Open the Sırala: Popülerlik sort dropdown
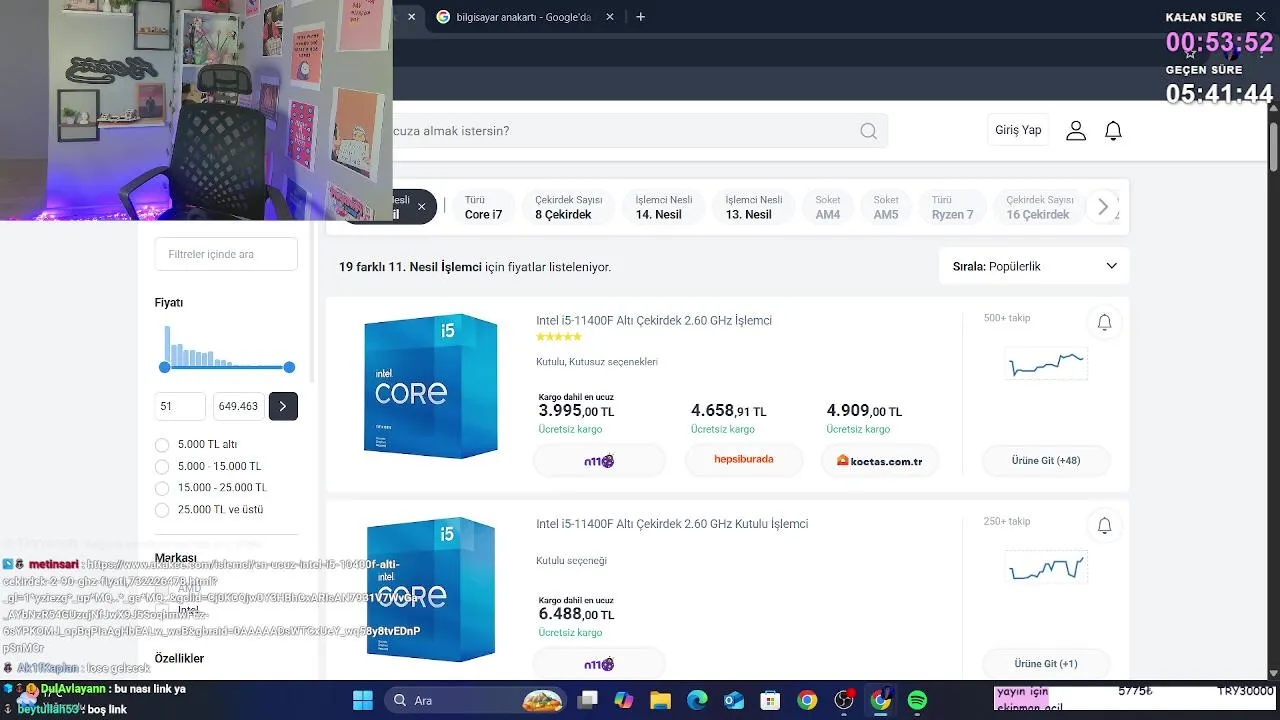This screenshot has width=1280, height=720. [x=1034, y=266]
